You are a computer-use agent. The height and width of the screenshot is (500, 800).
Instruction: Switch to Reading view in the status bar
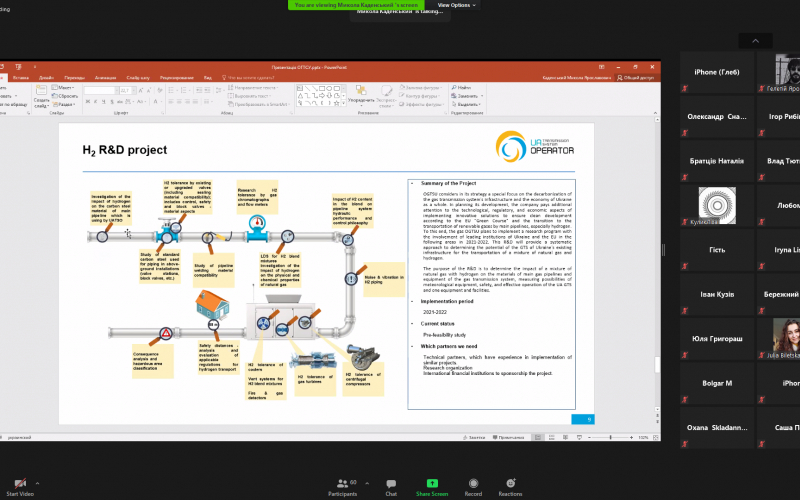[565, 437]
